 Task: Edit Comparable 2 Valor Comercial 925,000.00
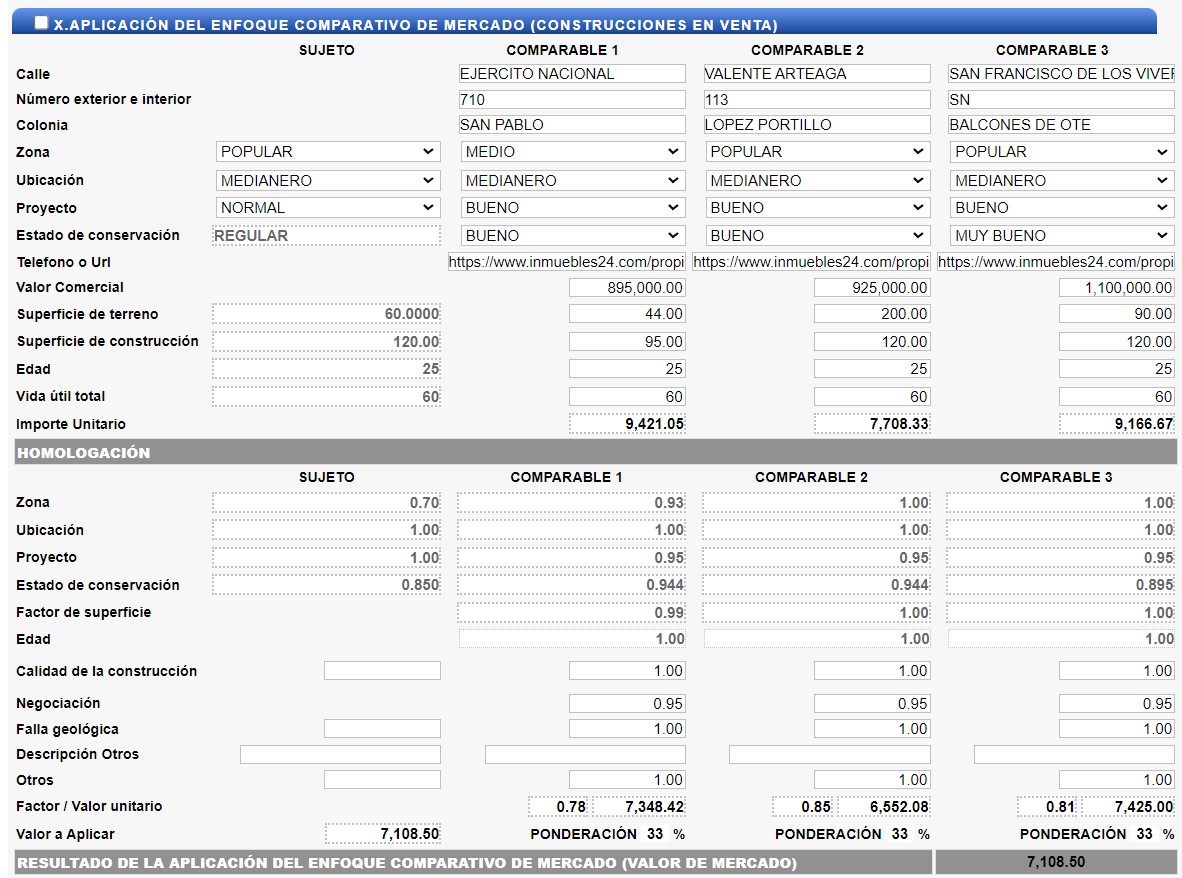(x=872, y=288)
